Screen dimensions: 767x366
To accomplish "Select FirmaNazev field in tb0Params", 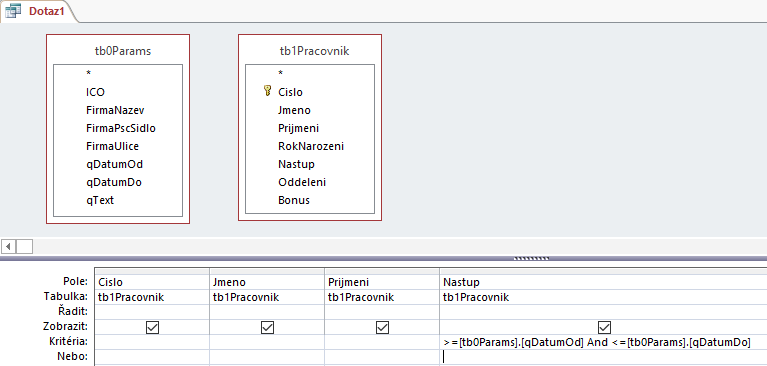I will [x=115, y=110].
